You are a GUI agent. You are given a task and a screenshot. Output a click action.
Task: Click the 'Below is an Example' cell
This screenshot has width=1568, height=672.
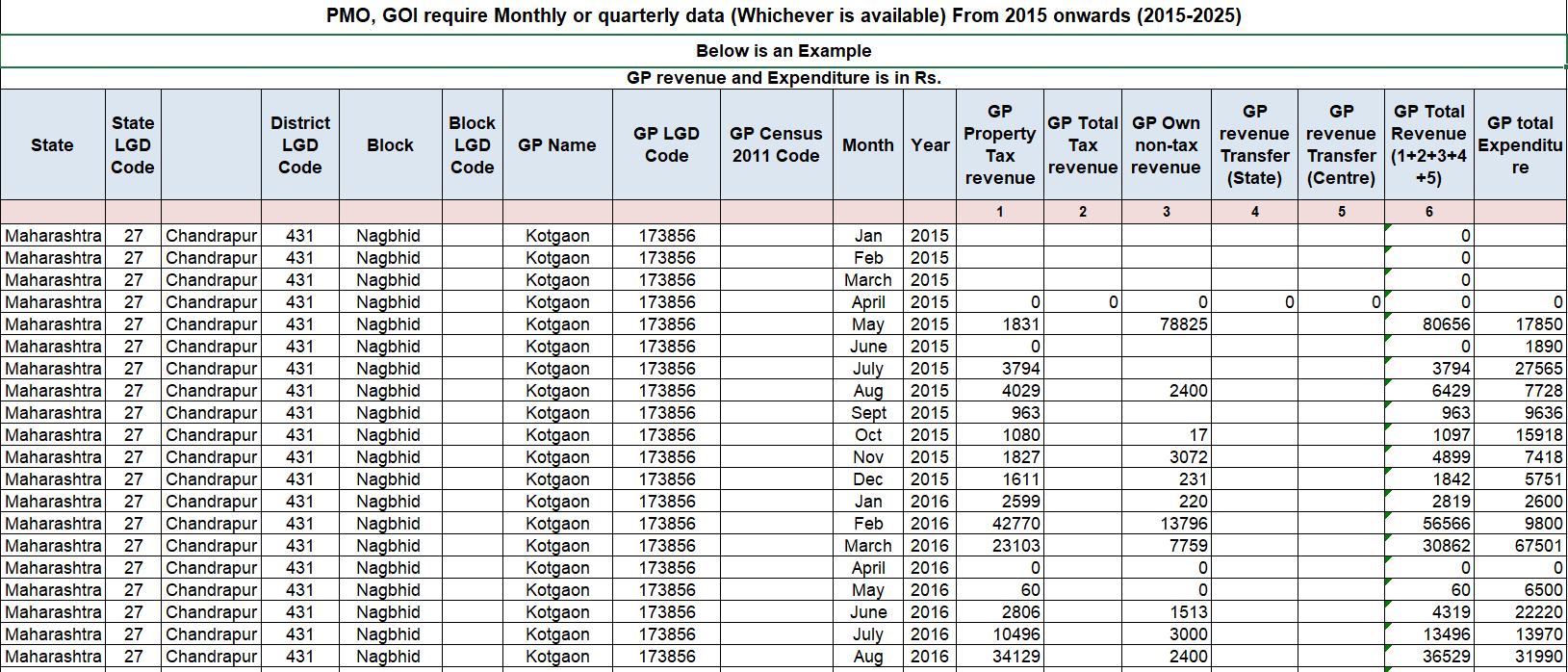click(x=784, y=51)
